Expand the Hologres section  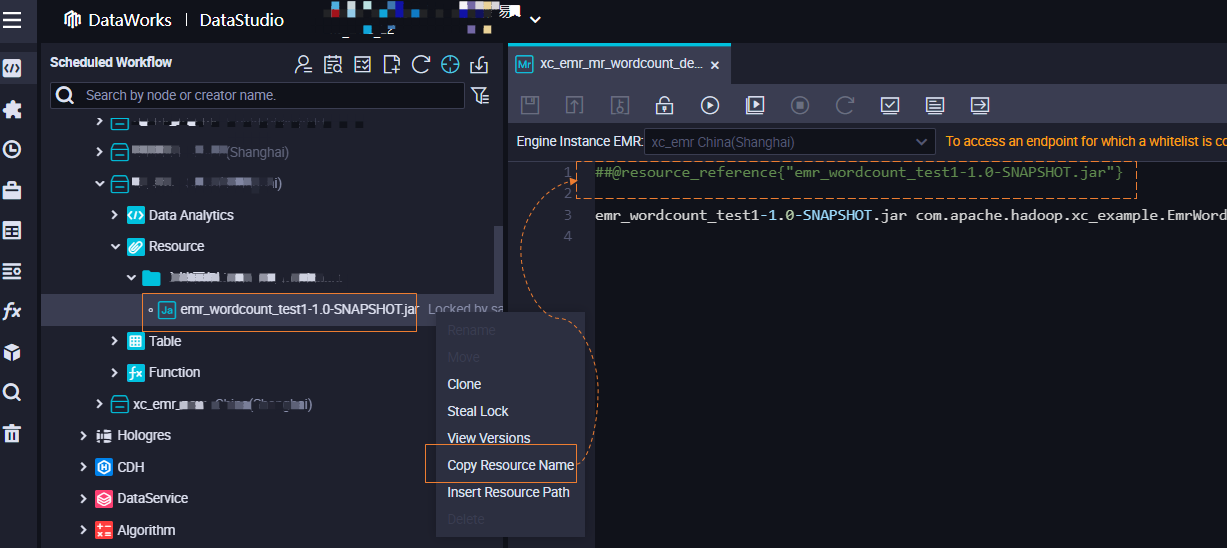pyautogui.click(x=83, y=435)
